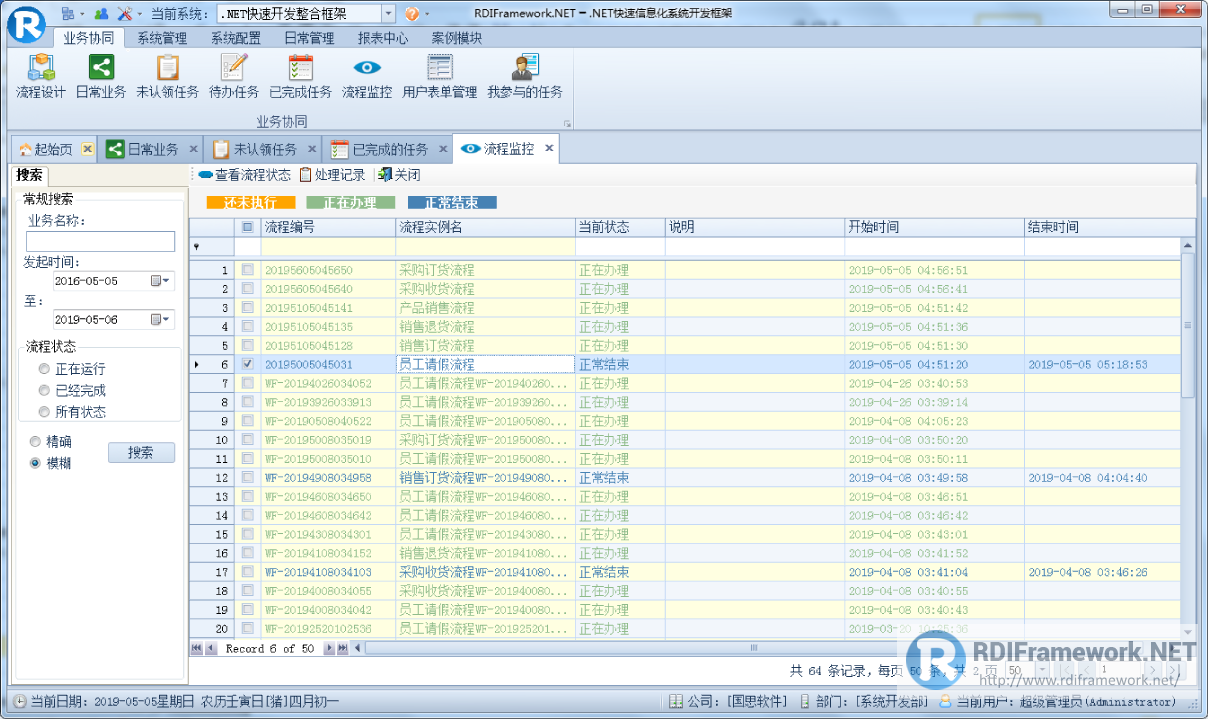Click the 查看流程状态 toolbar item
The height and width of the screenshot is (719, 1208).
click(x=245, y=175)
